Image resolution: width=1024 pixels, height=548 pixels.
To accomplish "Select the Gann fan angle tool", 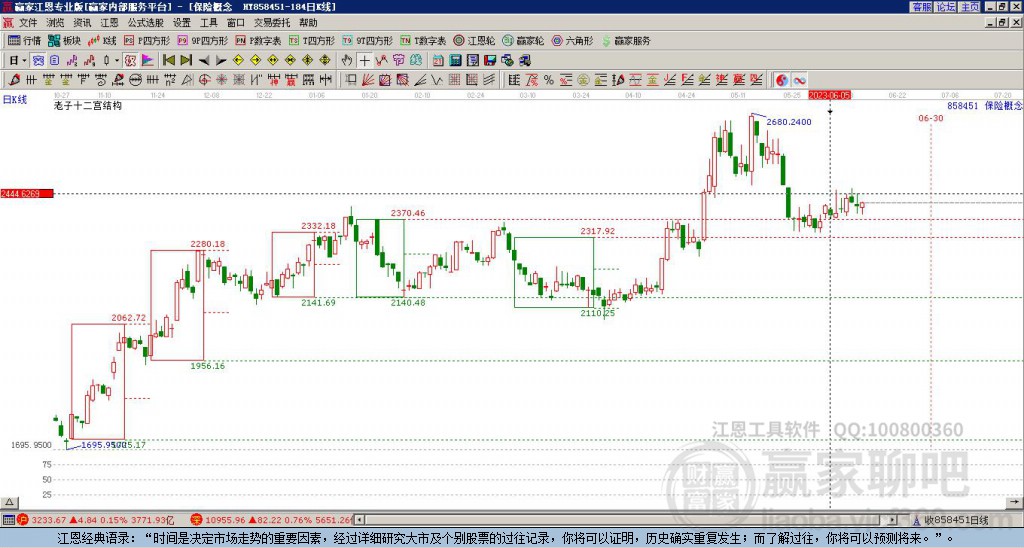I will coord(369,80).
